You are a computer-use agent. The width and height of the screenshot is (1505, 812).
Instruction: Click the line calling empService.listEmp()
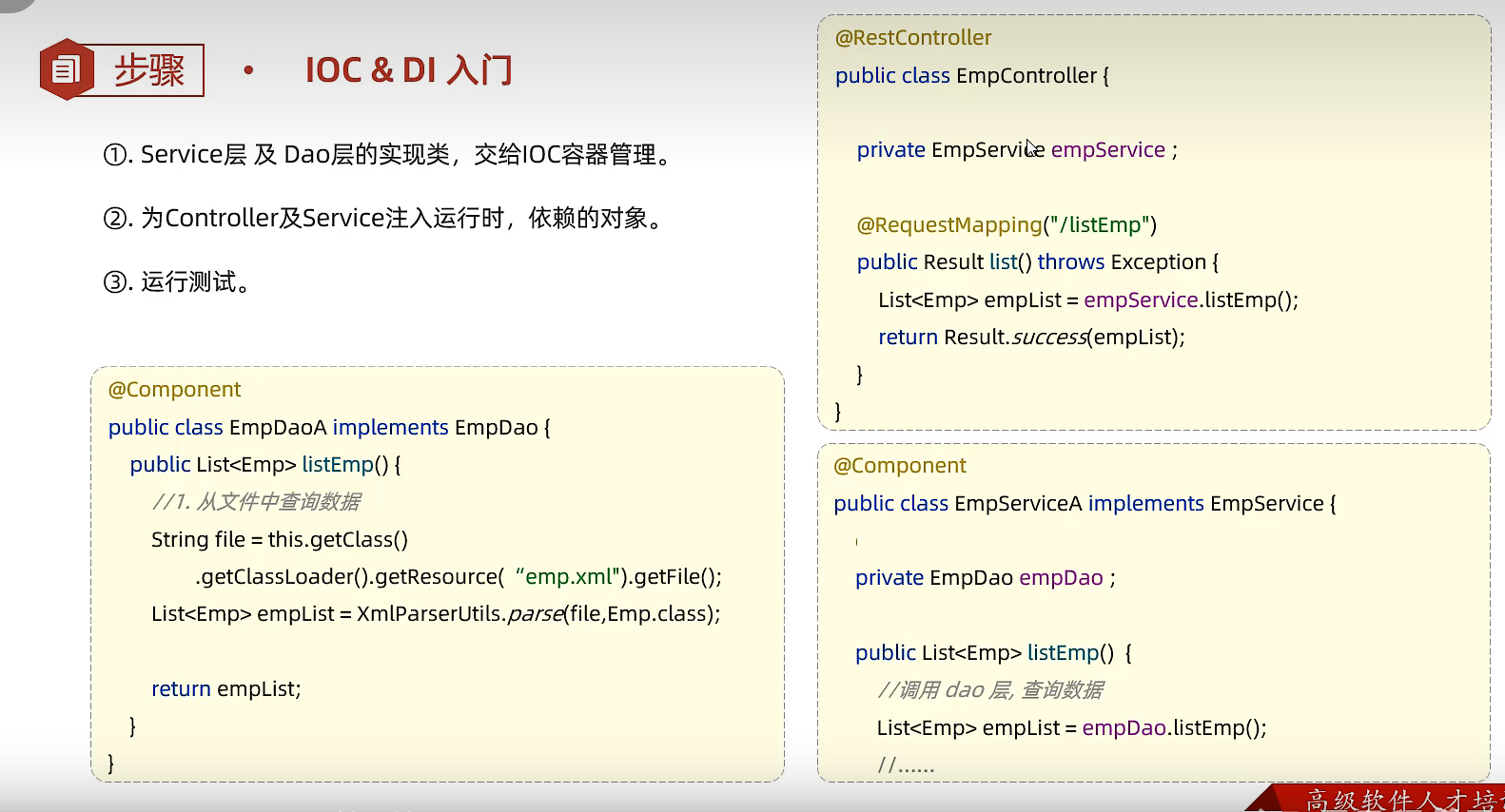pos(1088,300)
